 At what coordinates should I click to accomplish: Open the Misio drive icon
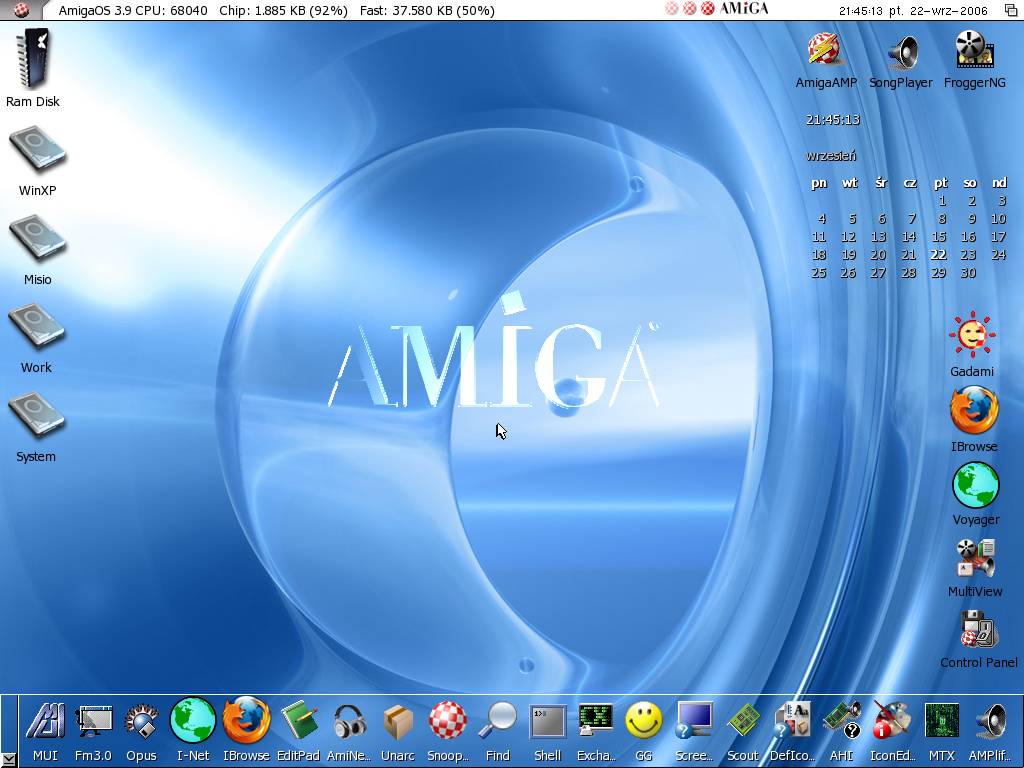point(37,239)
